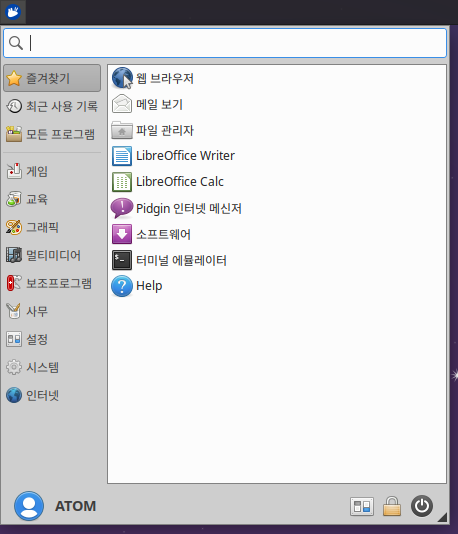The image size is (458, 534).
Task: Click into the application search field
Action: [225, 43]
